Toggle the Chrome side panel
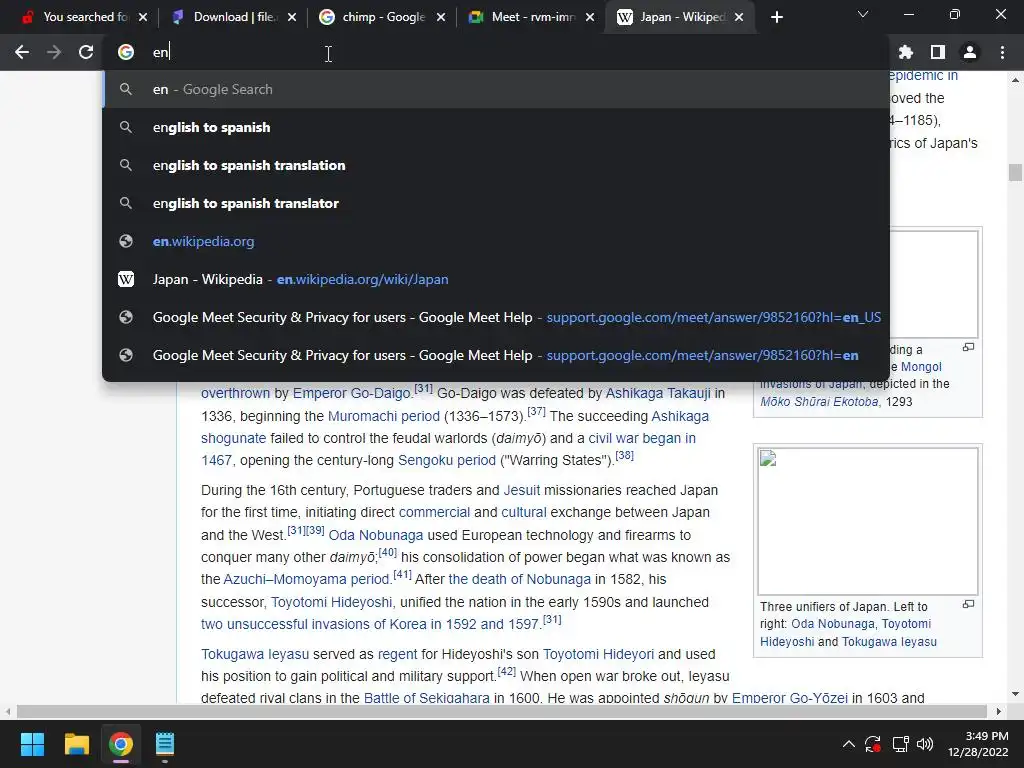The width and height of the screenshot is (1024, 768). point(938,52)
